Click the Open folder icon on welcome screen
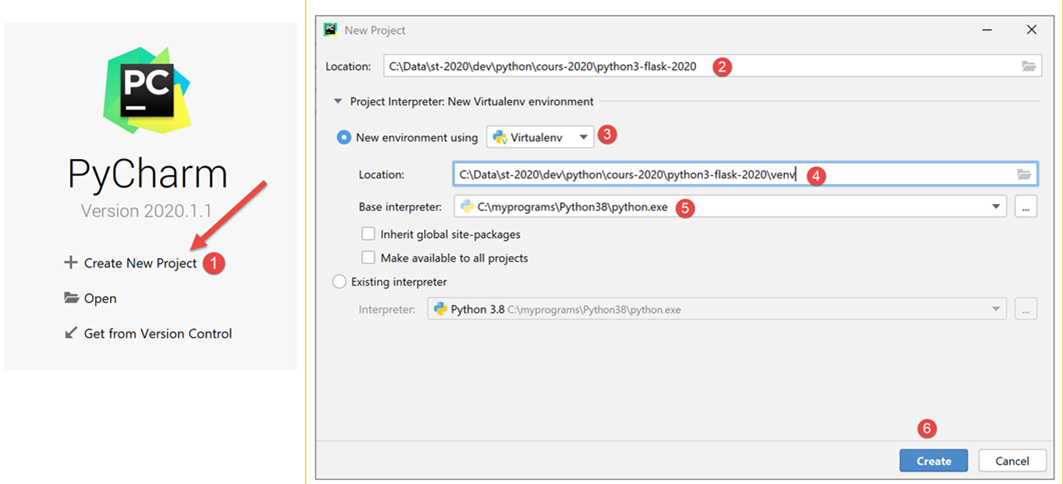The width and height of the screenshot is (1063, 484). (x=71, y=298)
